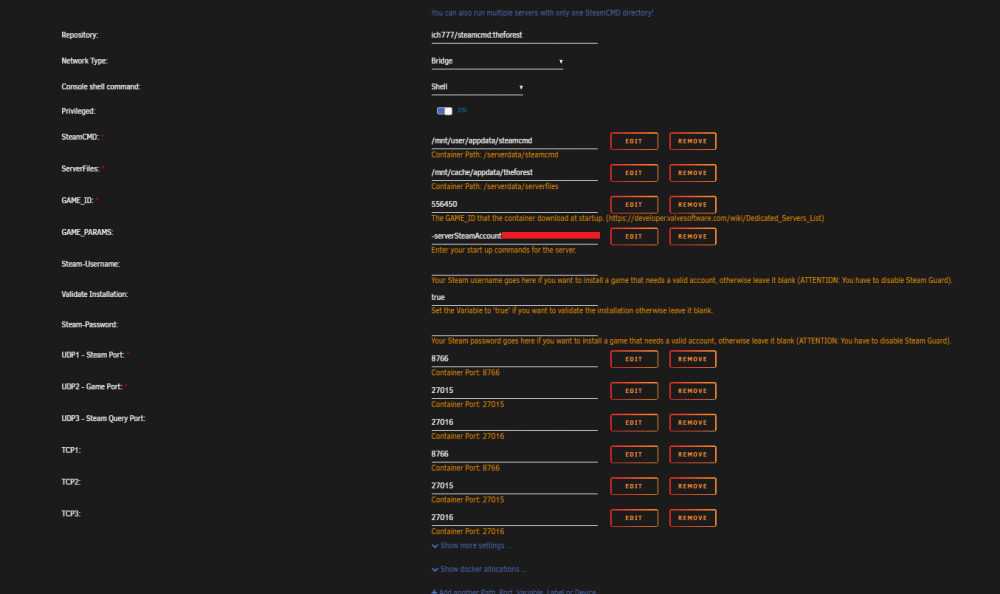The image size is (1000, 594).
Task: Click the TCP3 port value field
Action: click(x=514, y=518)
